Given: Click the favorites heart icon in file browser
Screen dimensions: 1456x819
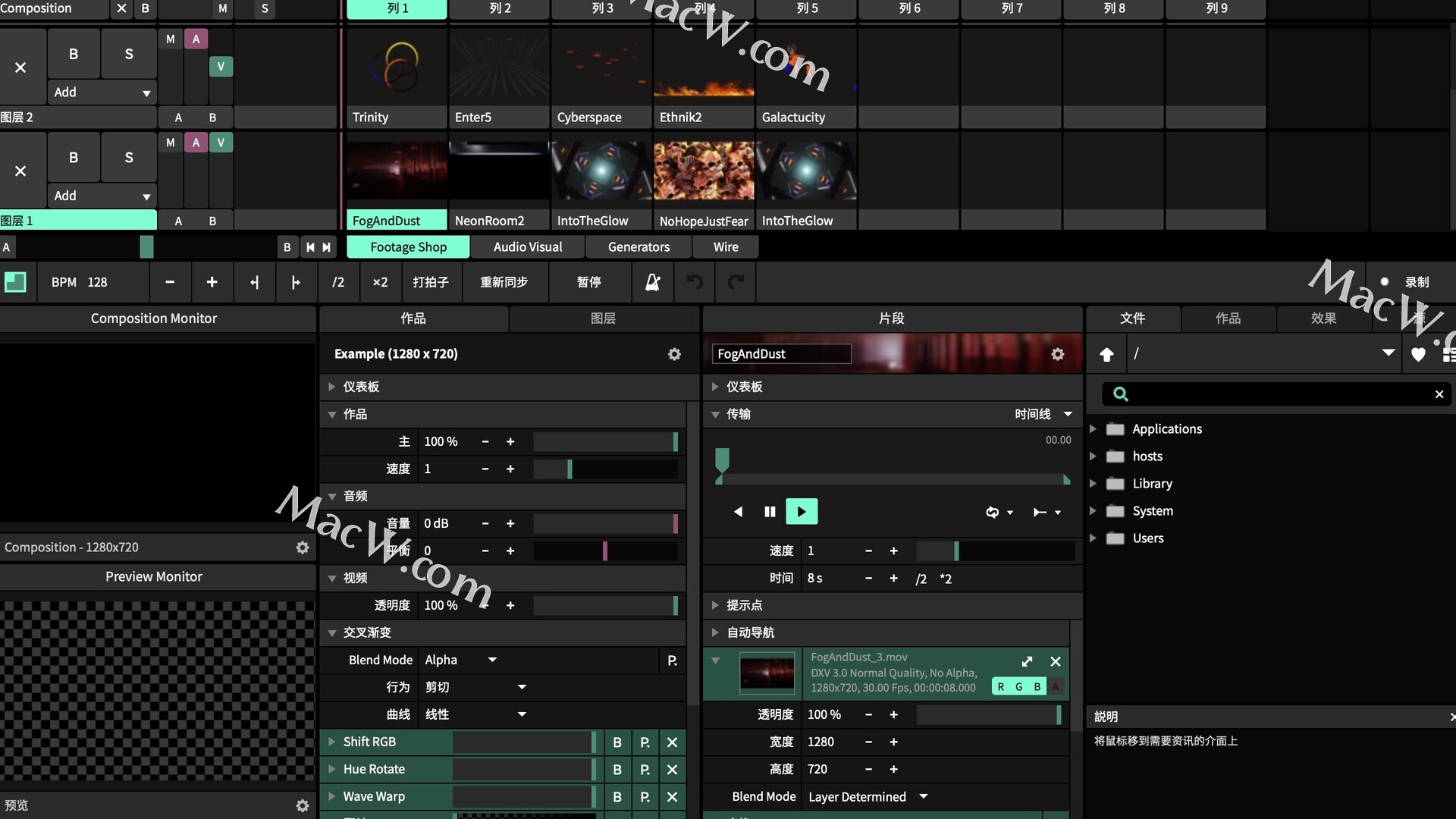Looking at the screenshot, I should point(1418,354).
